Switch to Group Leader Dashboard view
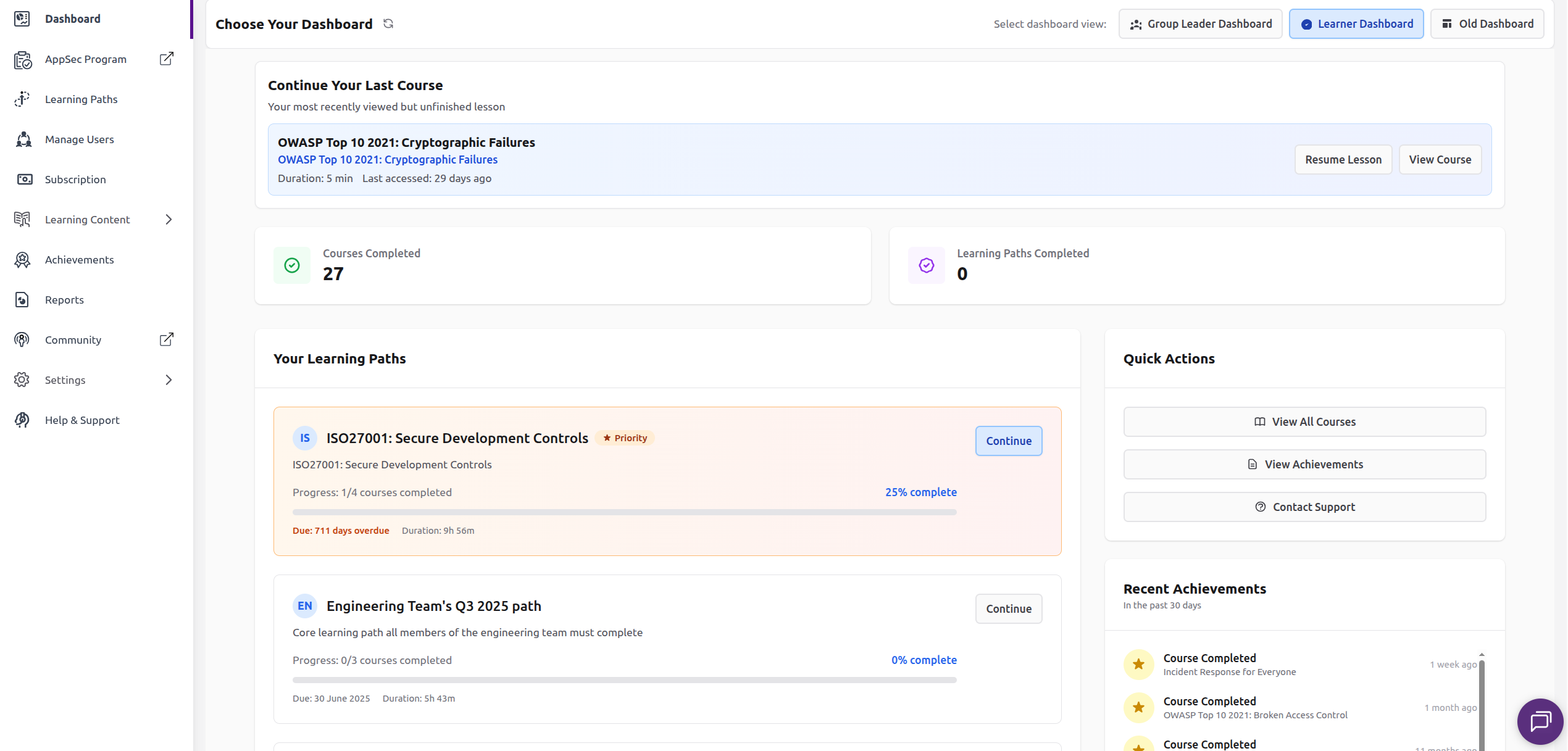Screen dimensions: 1568x751 1200,23
